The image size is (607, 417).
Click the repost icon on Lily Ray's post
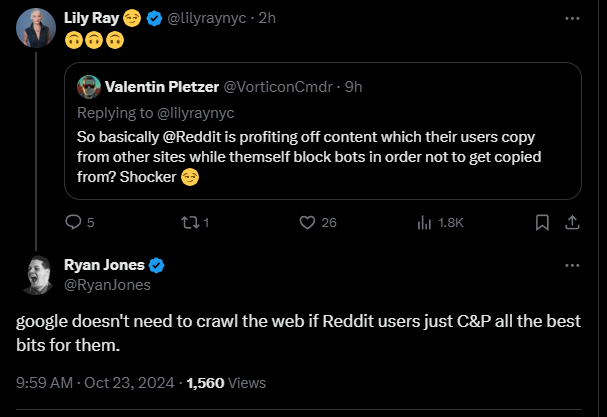click(190, 222)
